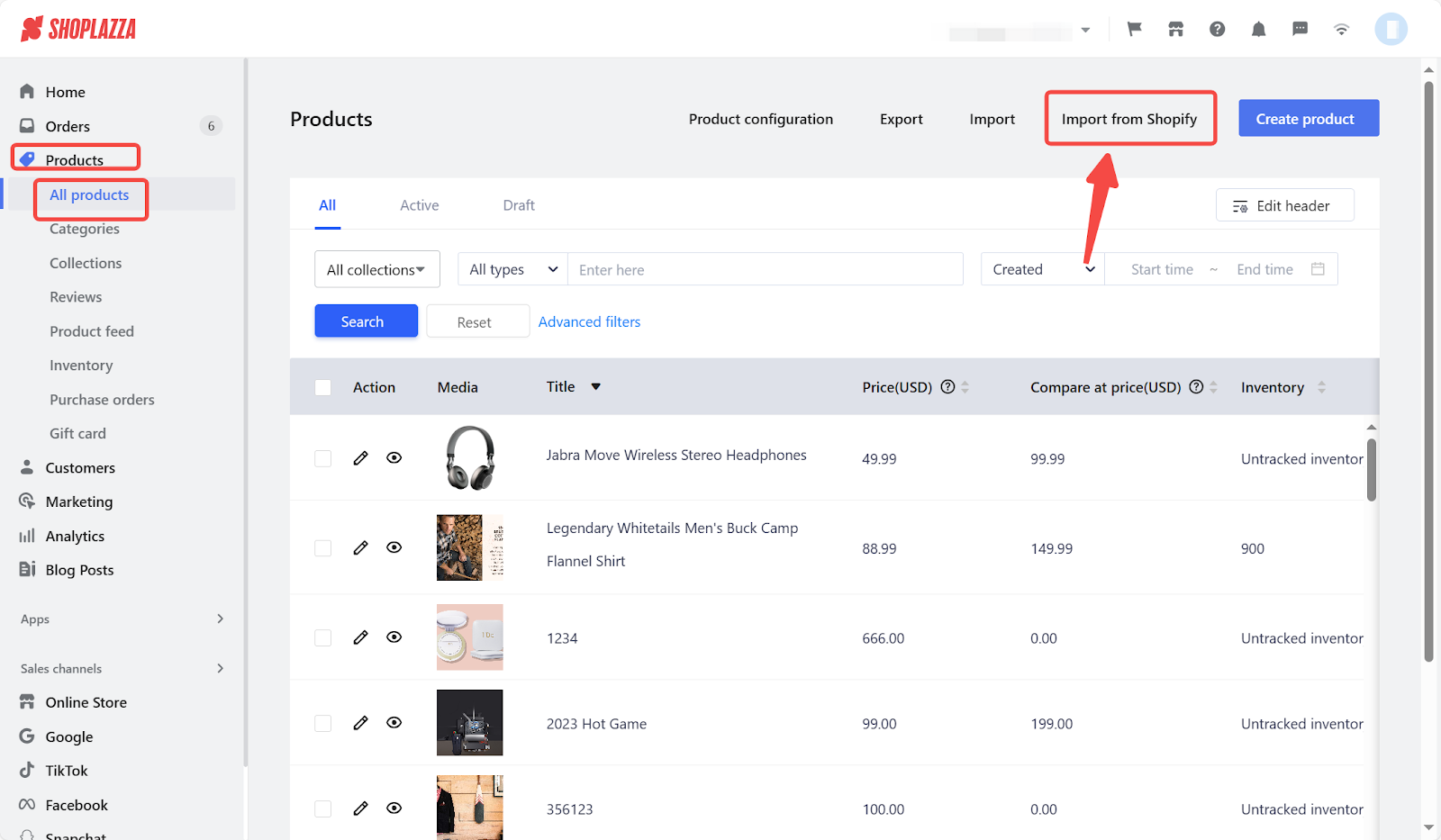
Task: Open Collections under Products
Action: (x=86, y=263)
